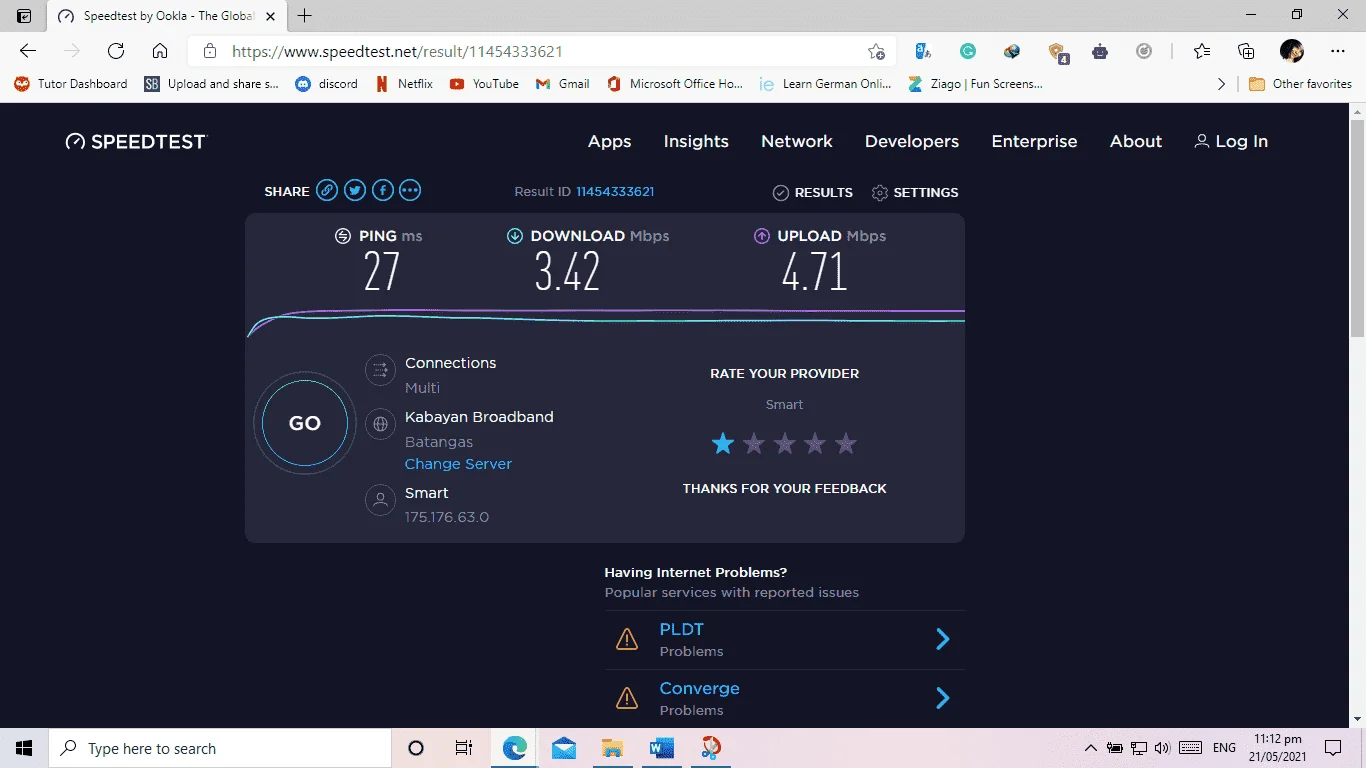Open the browser Favorites list icon
This screenshot has height=768, width=1366.
[x=1202, y=51]
